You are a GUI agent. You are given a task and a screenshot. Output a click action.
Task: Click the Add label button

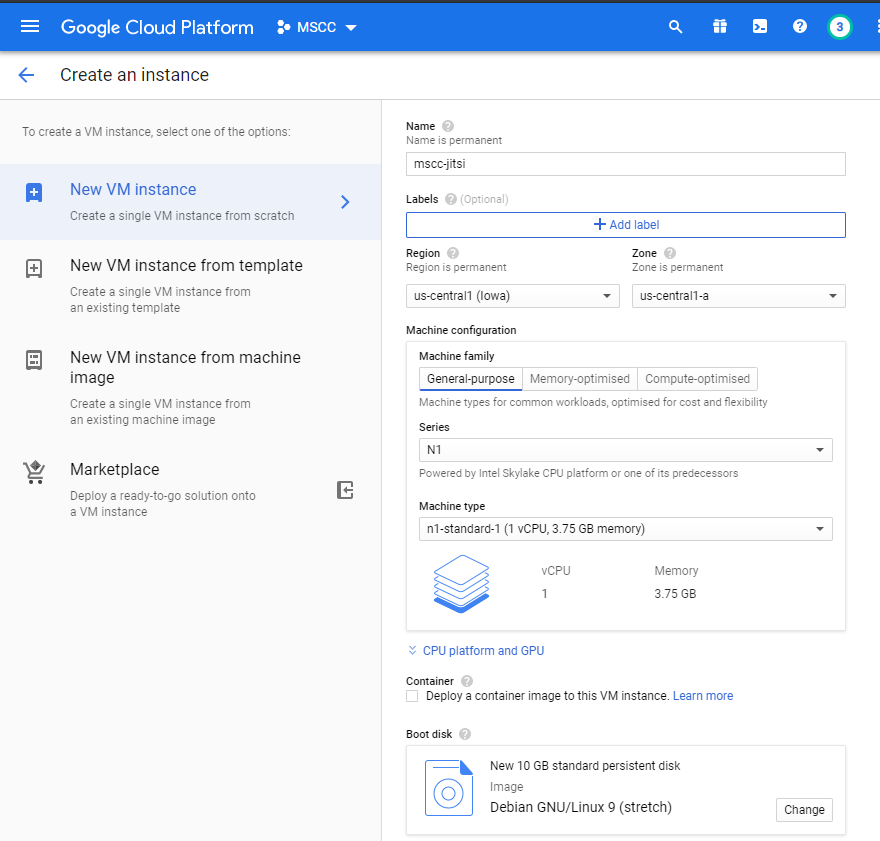click(625, 225)
